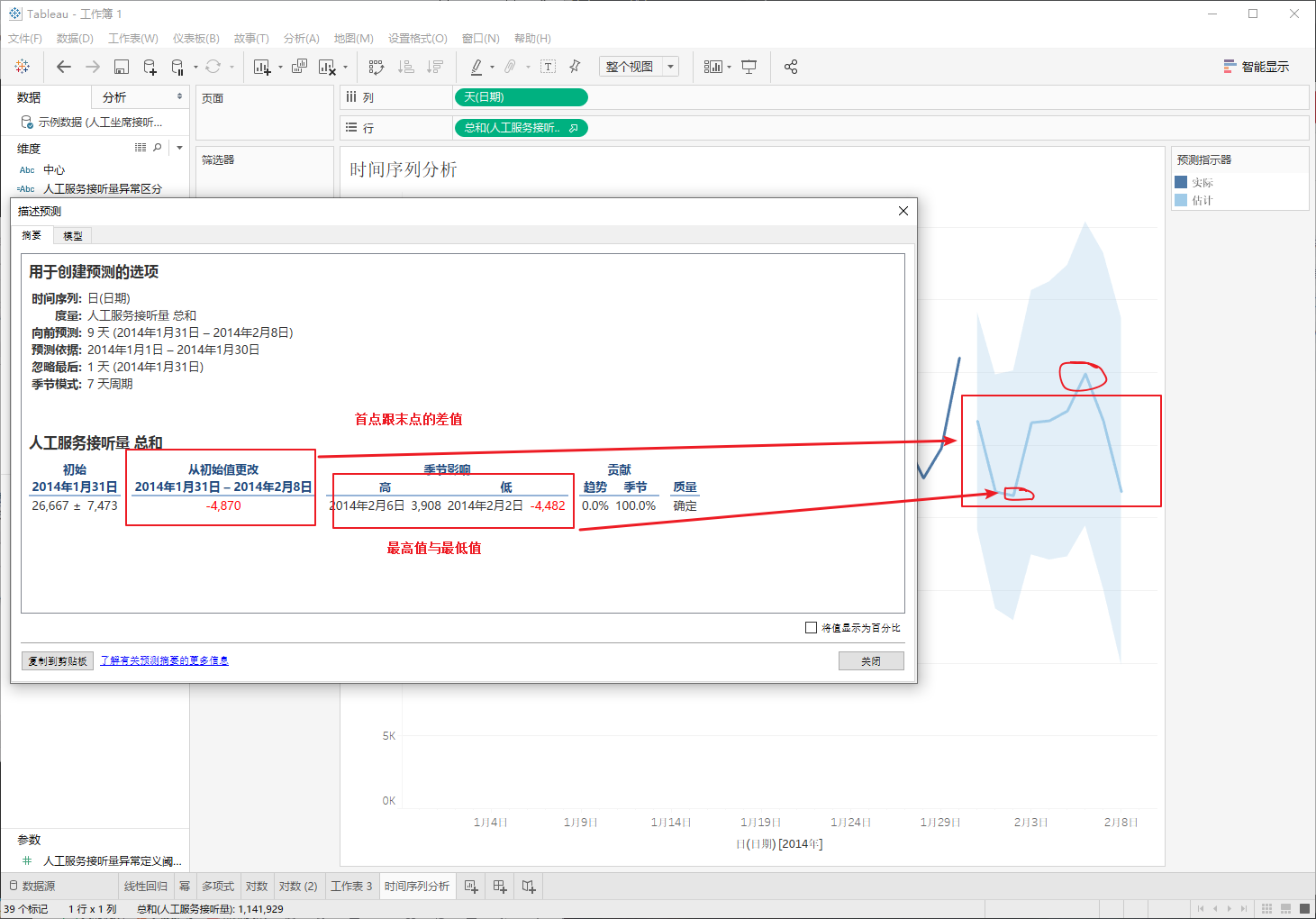Screen dimensions: 1316x919
Task: Swap rows and columns
Action: [377, 67]
